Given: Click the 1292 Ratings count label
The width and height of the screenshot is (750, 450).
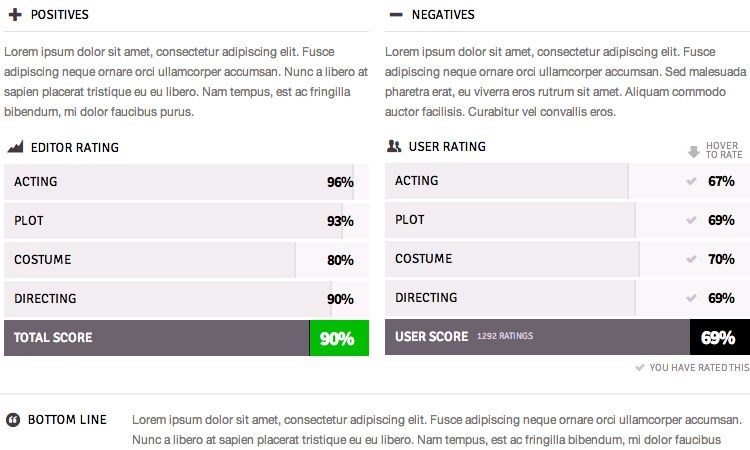Looking at the screenshot, I should click(505, 337).
